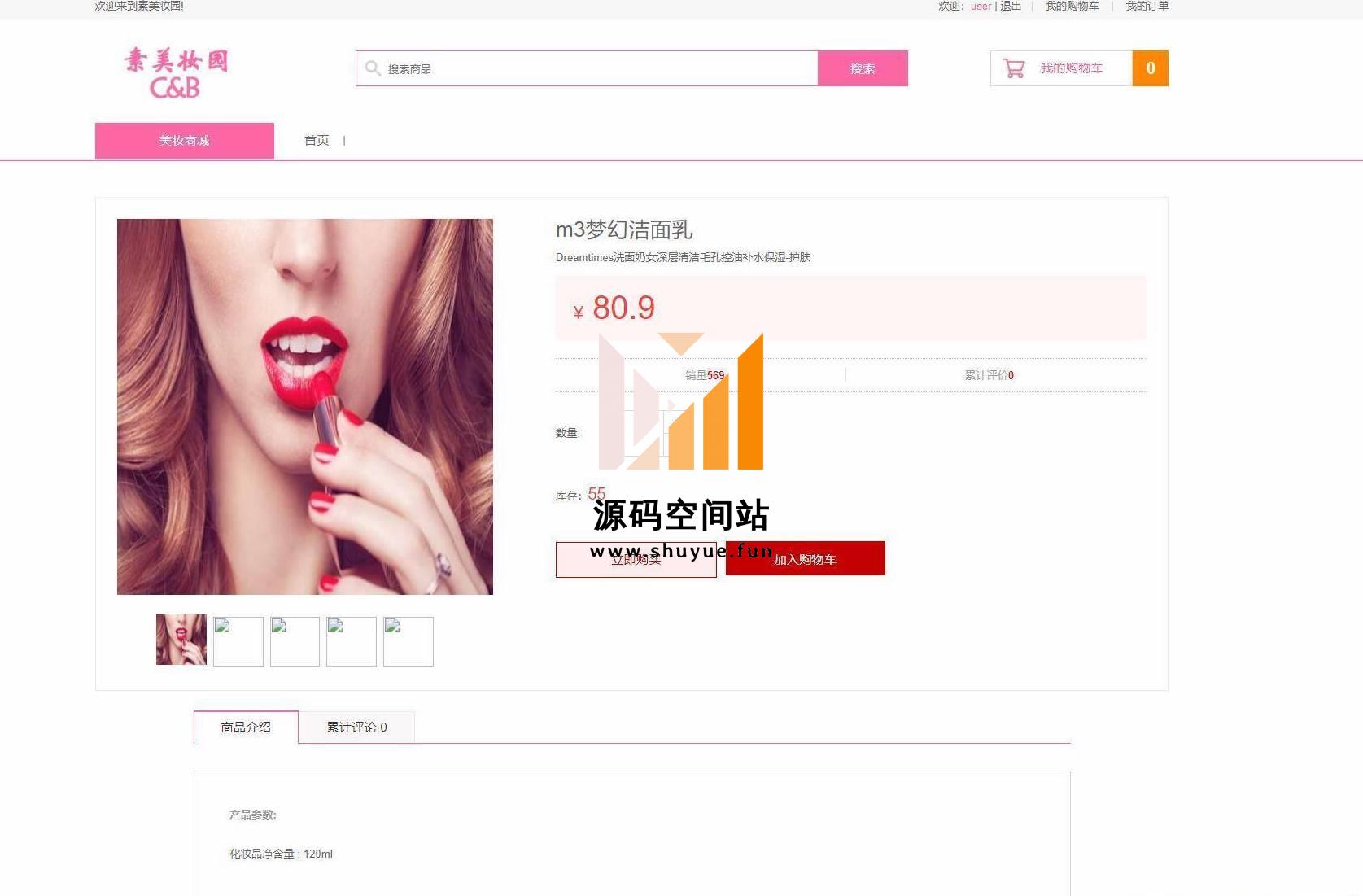Select the third product thumbnail
This screenshot has width=1363, height=896.
(295, 641)
